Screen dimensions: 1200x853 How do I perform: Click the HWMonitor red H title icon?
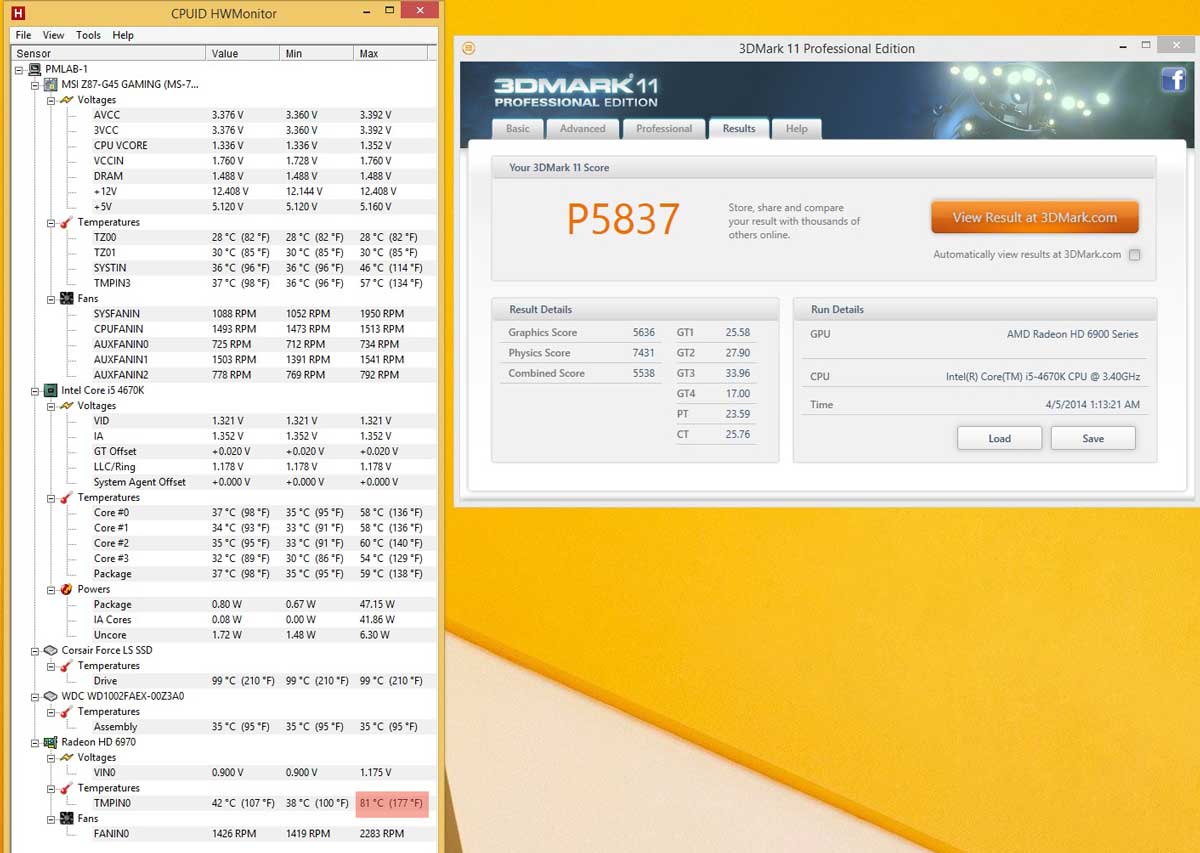point(17,14)
